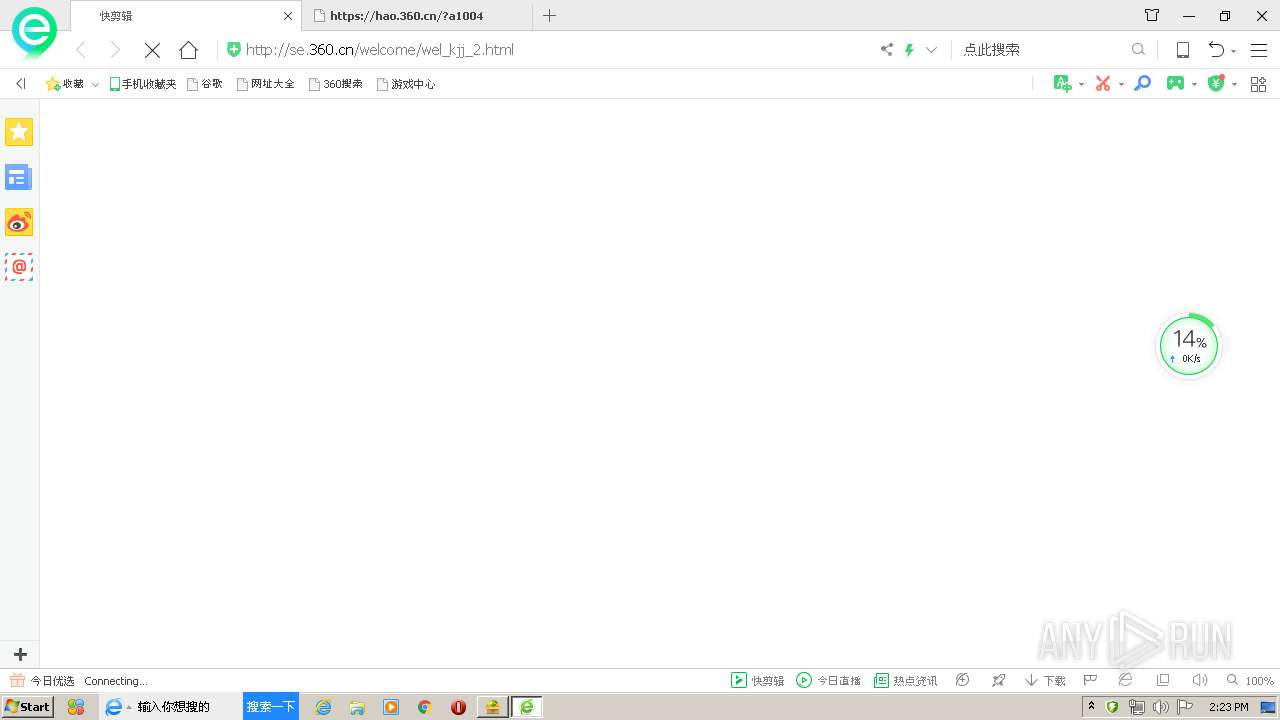Click the rocket icon in status bar
Viewport: 1280px width, 720px height.
[x=998, y=680]
